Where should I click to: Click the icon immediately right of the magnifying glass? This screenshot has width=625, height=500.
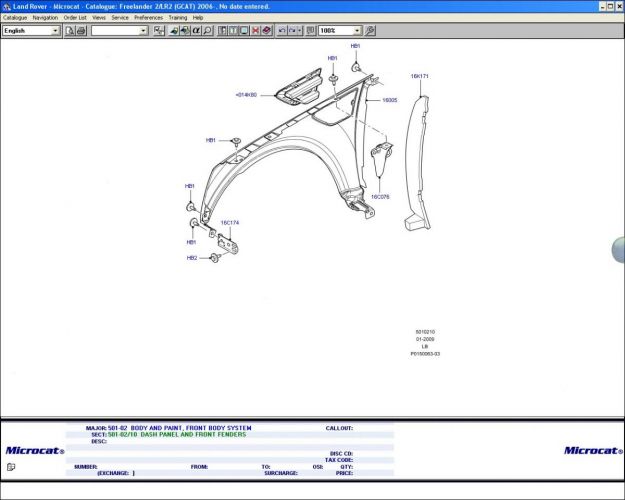click(222, 31)
